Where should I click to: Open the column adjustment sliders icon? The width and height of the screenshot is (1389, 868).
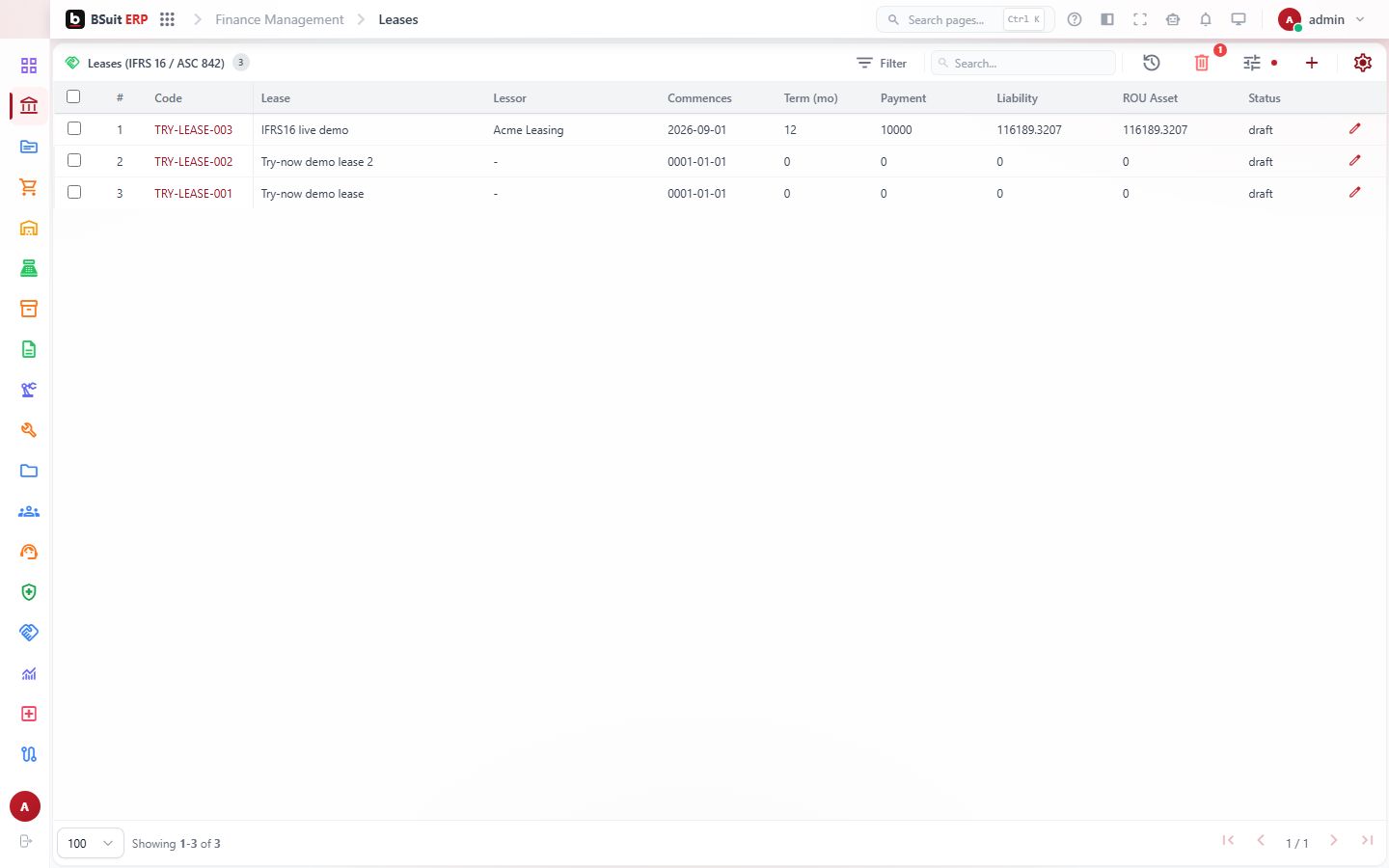[x=1252, y=63]
